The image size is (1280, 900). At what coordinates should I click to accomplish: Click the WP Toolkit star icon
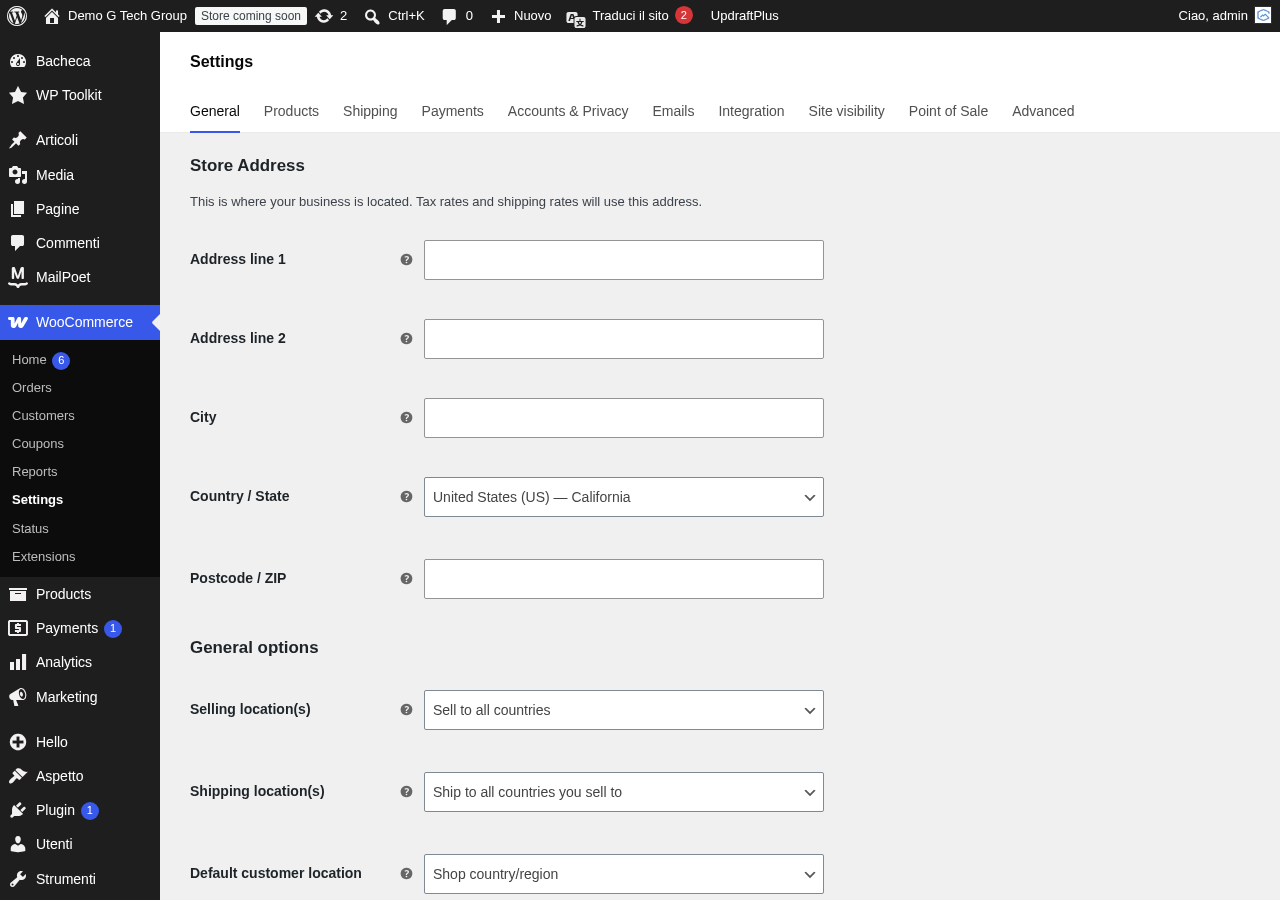(x=18, y=95)
